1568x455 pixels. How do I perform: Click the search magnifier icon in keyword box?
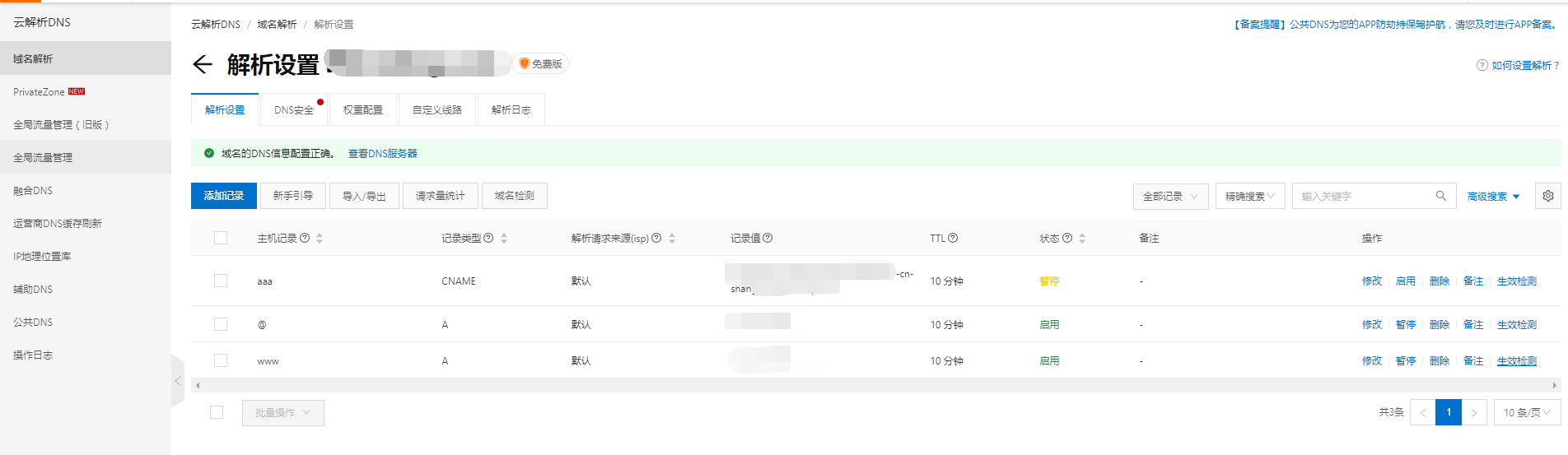point(1440,196)
